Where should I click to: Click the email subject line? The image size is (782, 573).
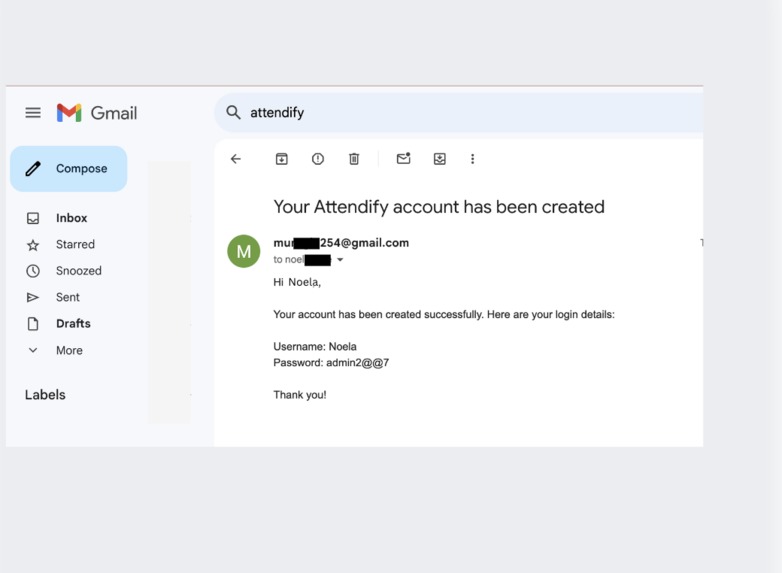(439, 207)
